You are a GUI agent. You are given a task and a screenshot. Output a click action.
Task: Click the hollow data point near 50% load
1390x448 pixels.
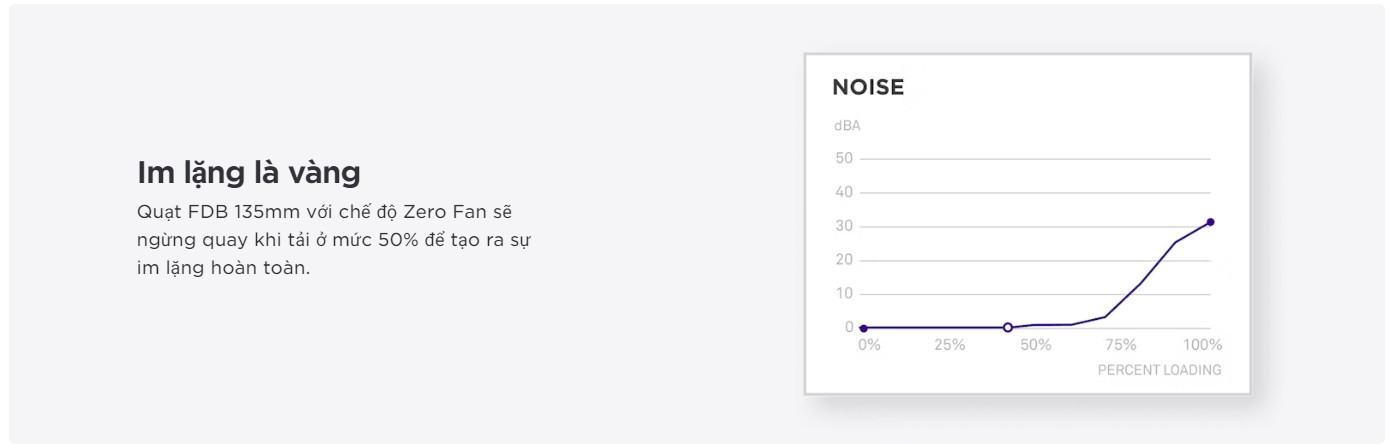(x=1007, y=327)
